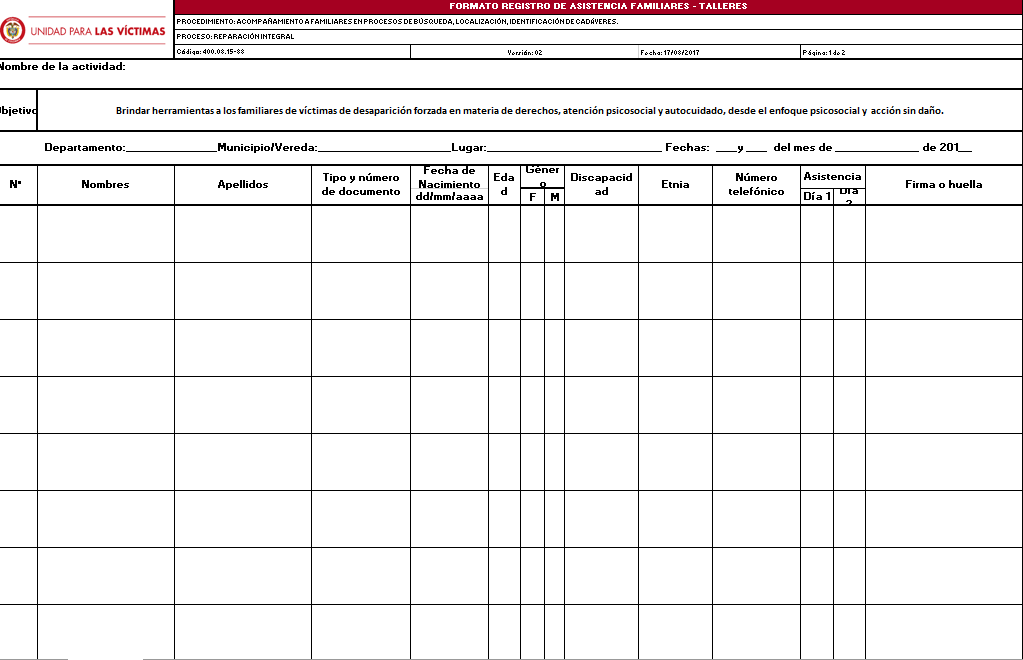The height and width of the screenshot is (660, 1023).
Task: Click the 'F' gender sub-header
Action: point(533,197)
